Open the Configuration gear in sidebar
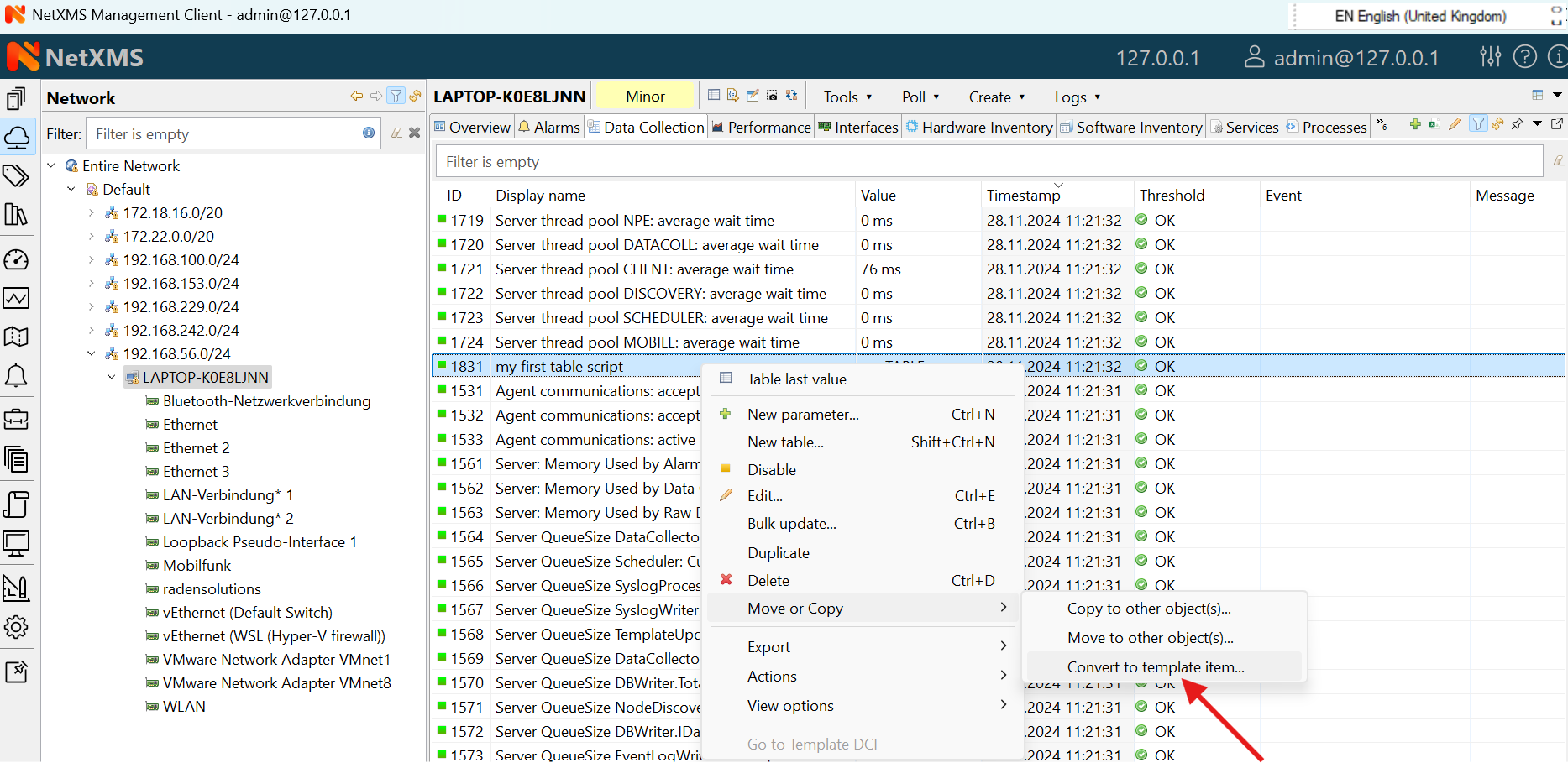Image resolution: width=1568 pixels, height=763 pixels. point(17,627)
